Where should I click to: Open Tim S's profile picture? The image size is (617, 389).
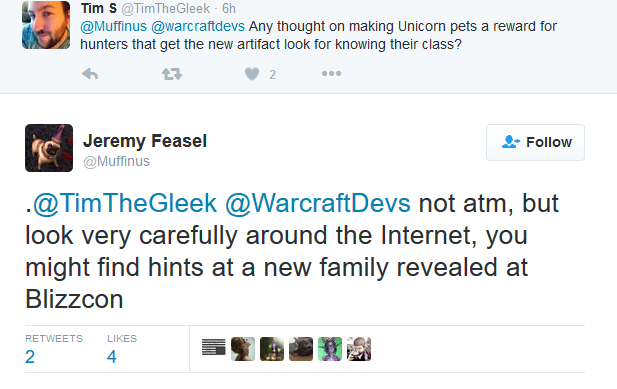[x=46, y=25]
